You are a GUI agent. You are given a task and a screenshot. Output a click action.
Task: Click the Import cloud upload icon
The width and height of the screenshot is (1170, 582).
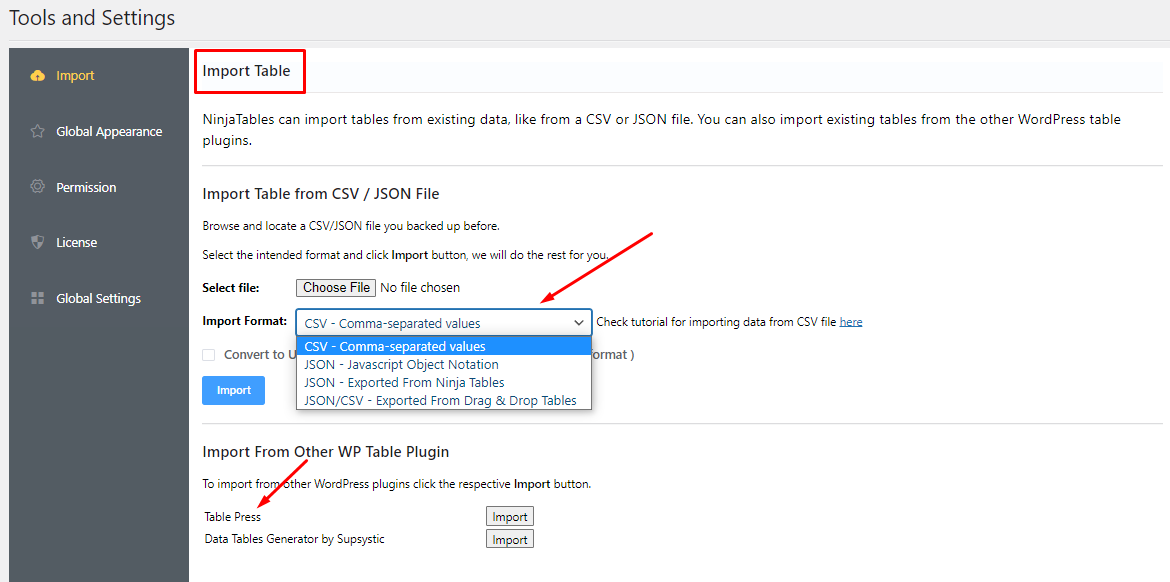tap(37, 75)
